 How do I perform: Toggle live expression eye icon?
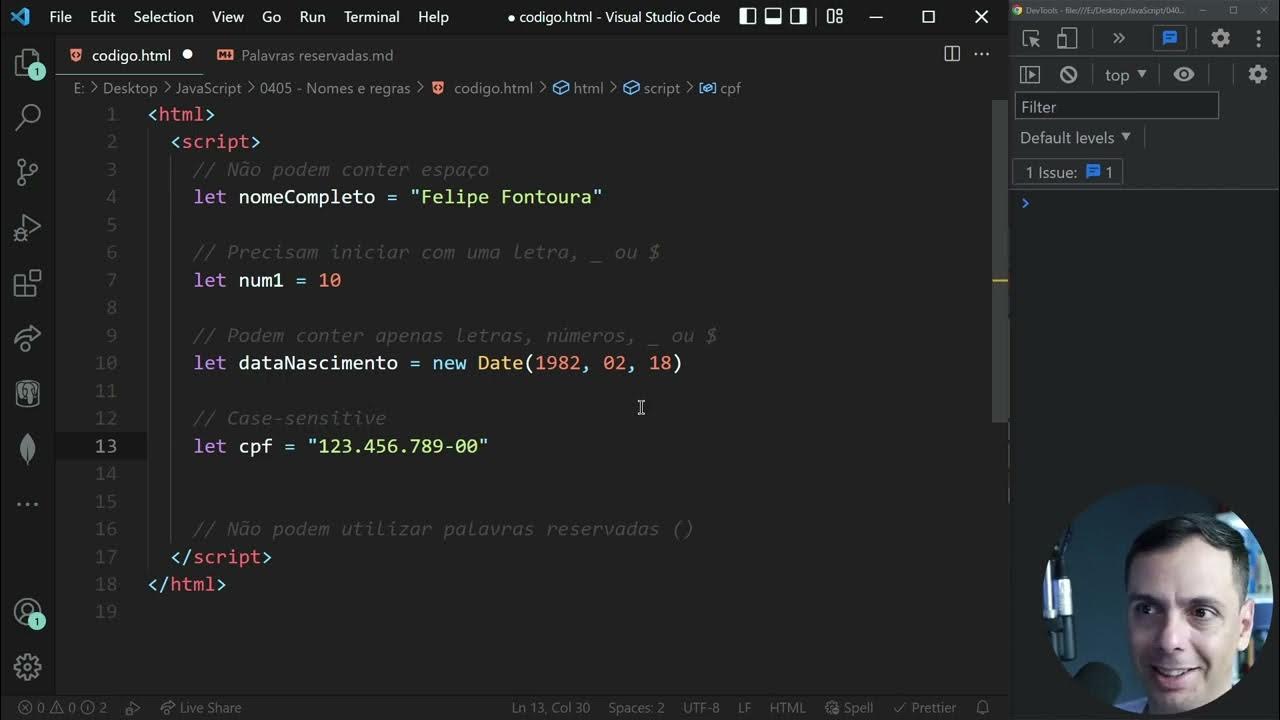[1184, 74]
